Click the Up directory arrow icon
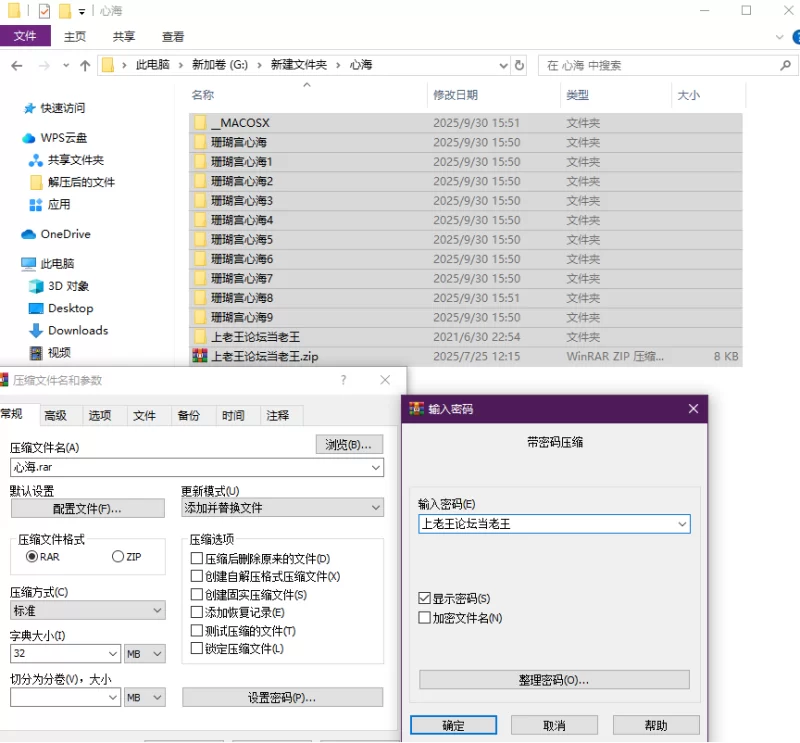800x743 pixels. coord(84,65)
